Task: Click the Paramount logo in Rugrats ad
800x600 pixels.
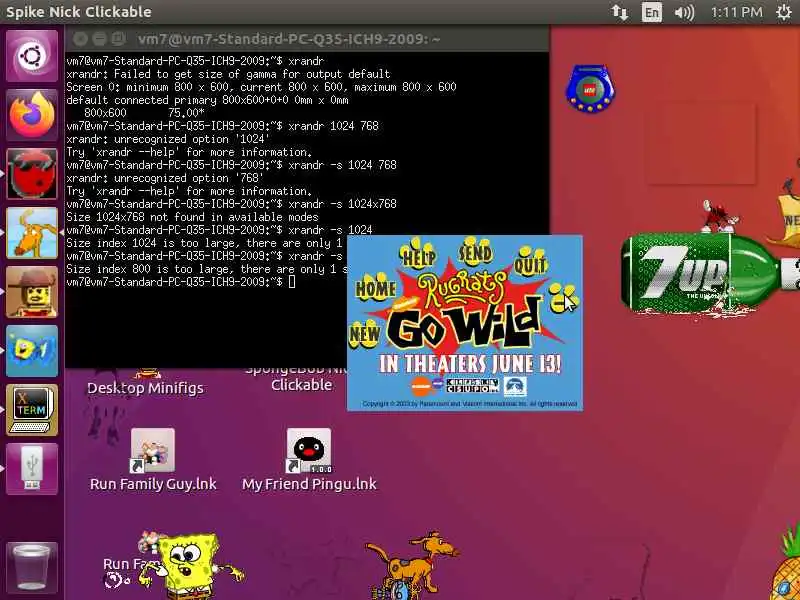Action: [515, 387]
